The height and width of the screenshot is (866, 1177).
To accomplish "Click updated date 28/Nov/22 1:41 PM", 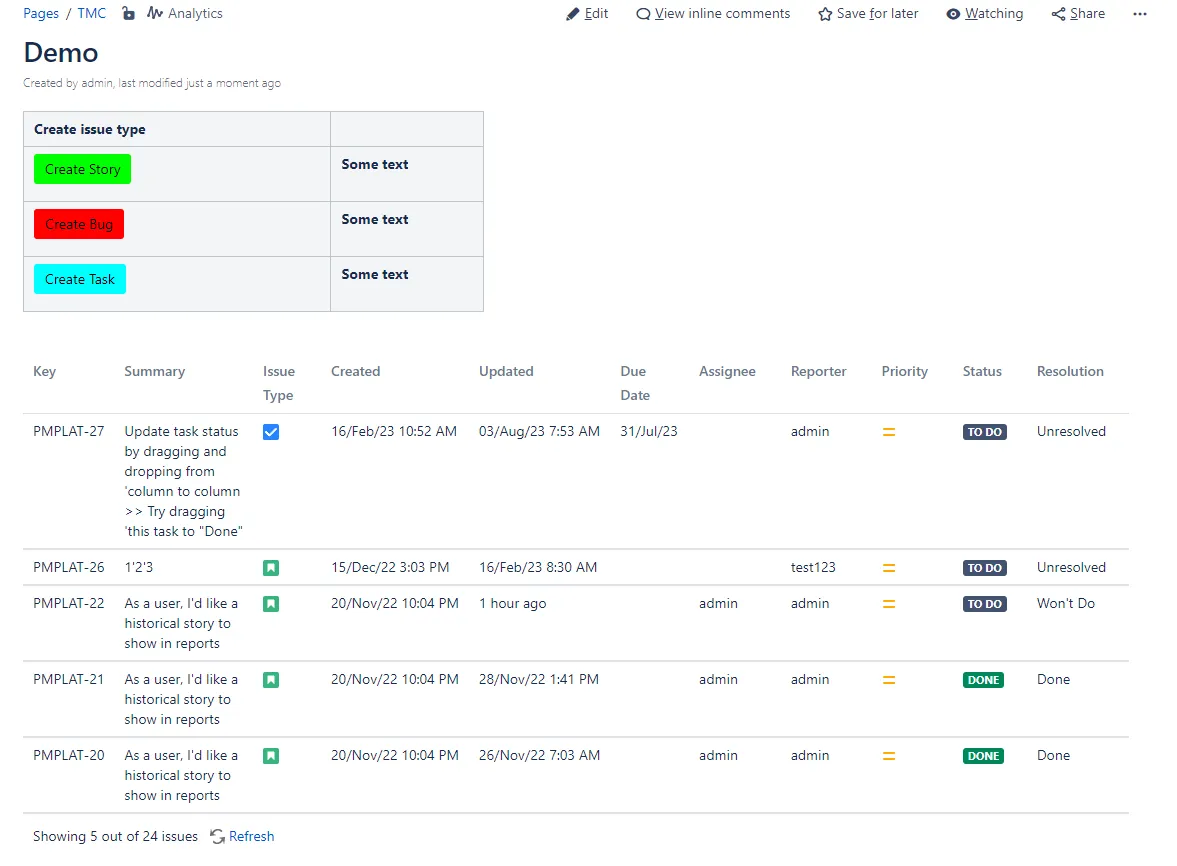I will [539, 679].
